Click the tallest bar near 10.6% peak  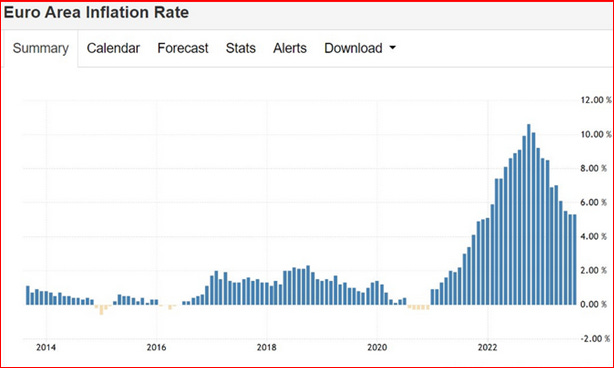tap(529, 214)
